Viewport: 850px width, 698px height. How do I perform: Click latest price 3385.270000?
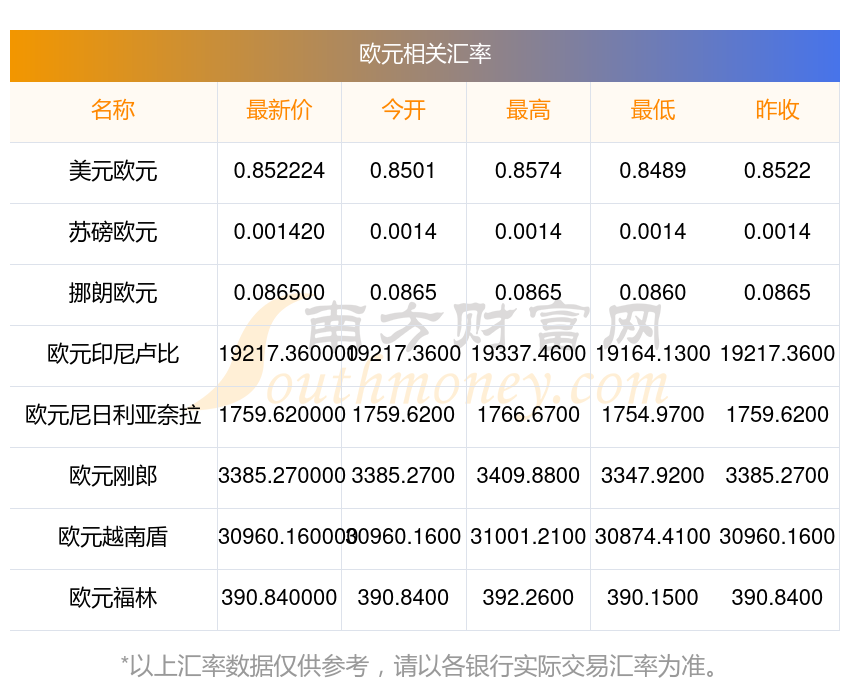282,476
